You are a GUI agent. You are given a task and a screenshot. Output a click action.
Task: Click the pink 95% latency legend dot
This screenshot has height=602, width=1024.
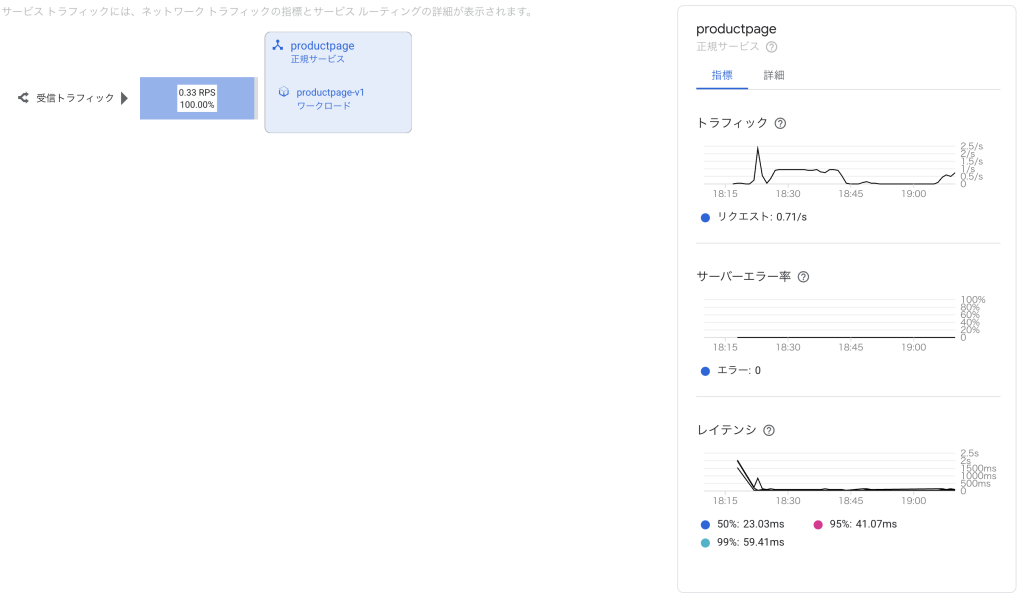tap(817, 524)
